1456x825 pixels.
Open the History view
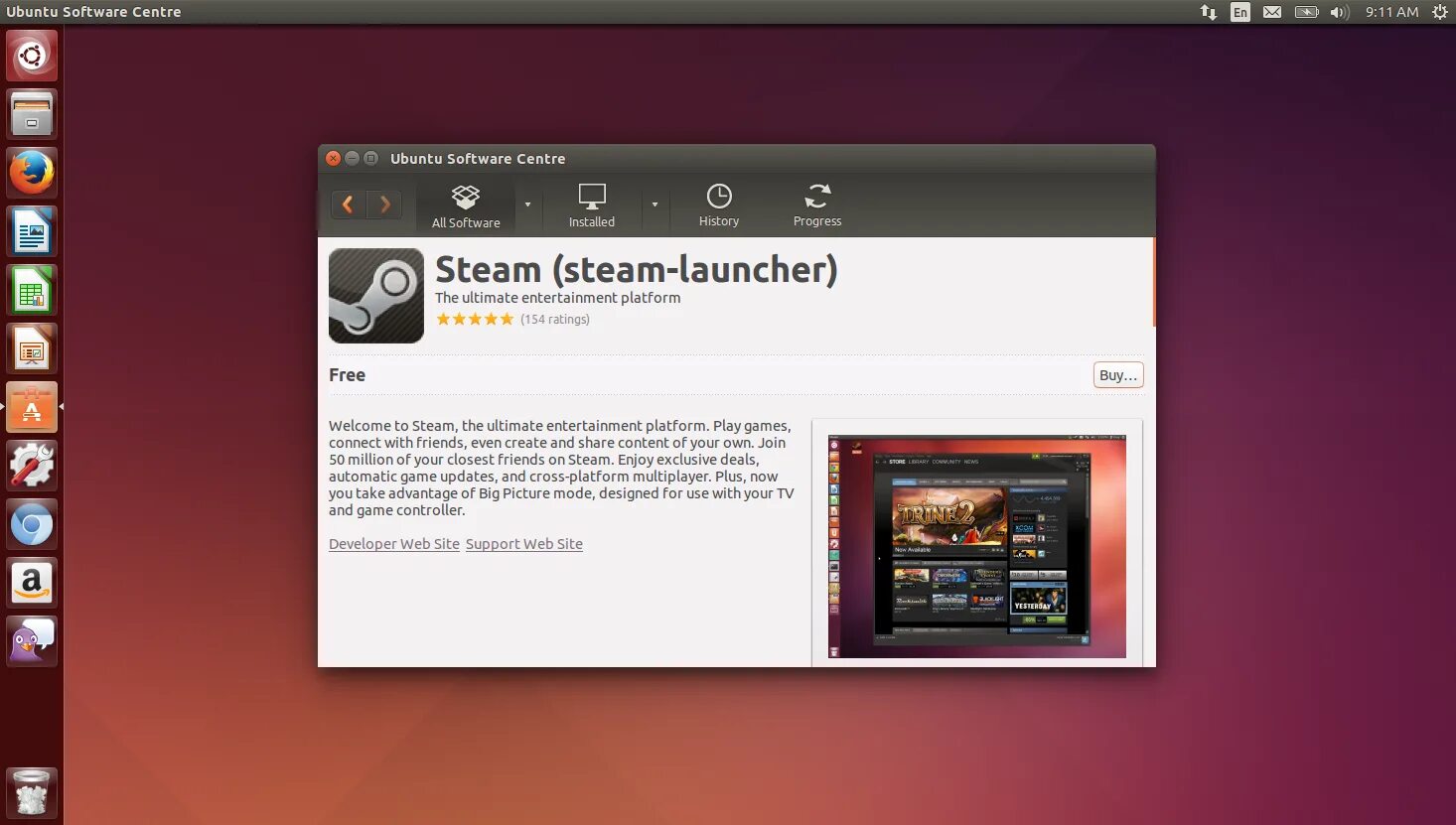[x=719, y=206]
